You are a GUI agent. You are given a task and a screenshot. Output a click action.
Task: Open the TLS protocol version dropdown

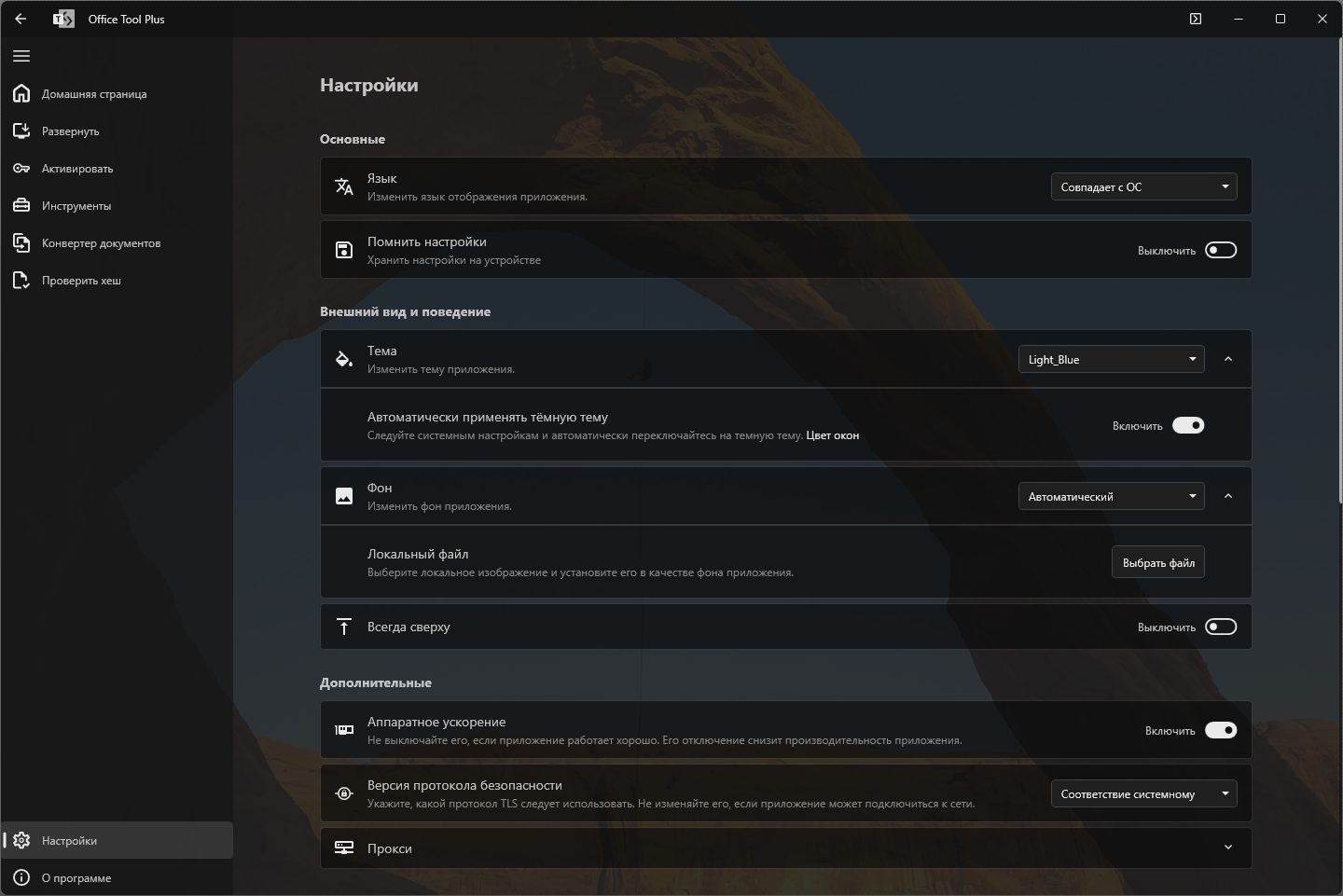pos(1143,793)
